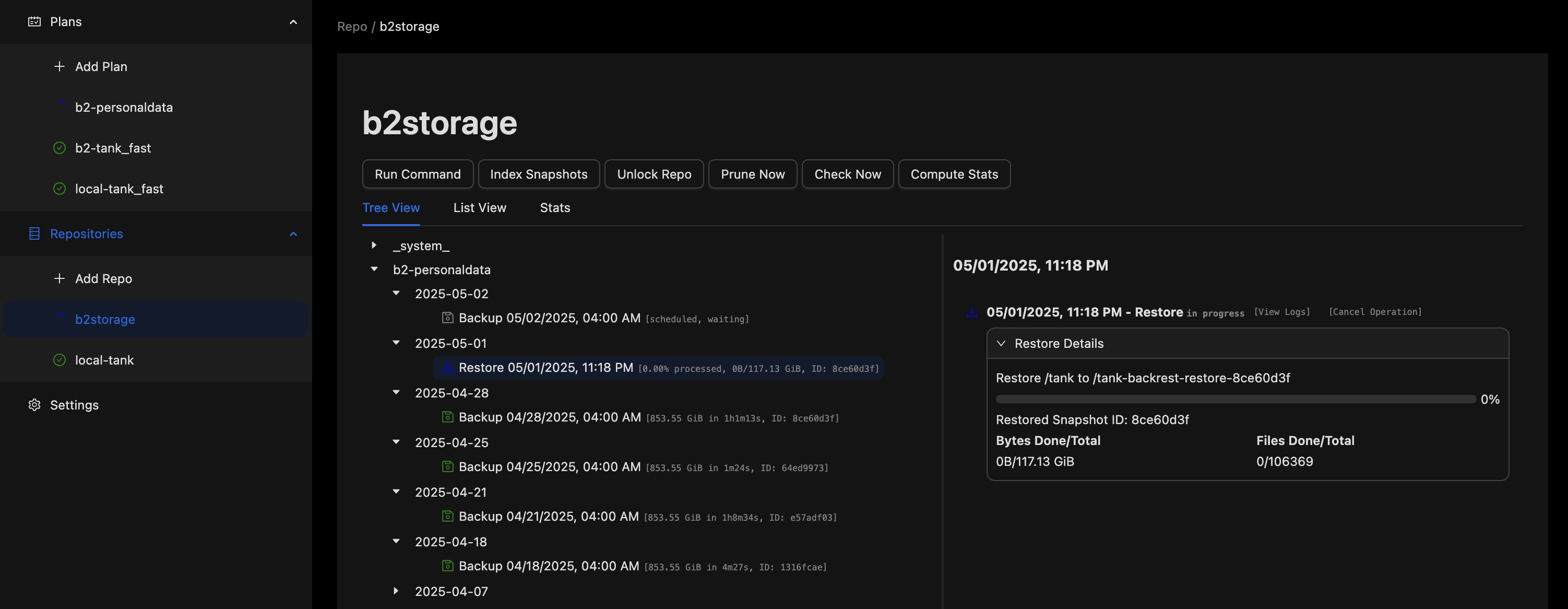The image size is (1568, 609).
Task: Click green checkmark icon next to local-tank
Action: 59,360
